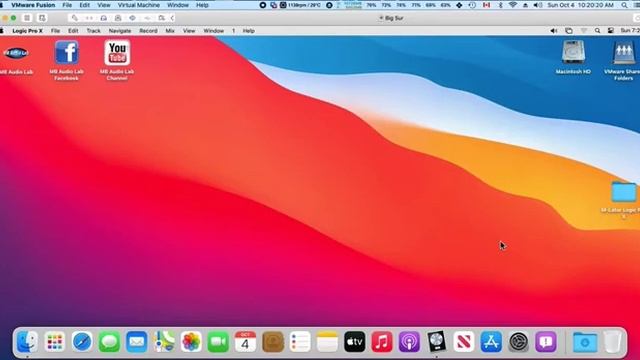The height and width of the screenshot is (360, 640).
Task: Click the host Spotlight search icon
Action: click(x=624, y=5)
